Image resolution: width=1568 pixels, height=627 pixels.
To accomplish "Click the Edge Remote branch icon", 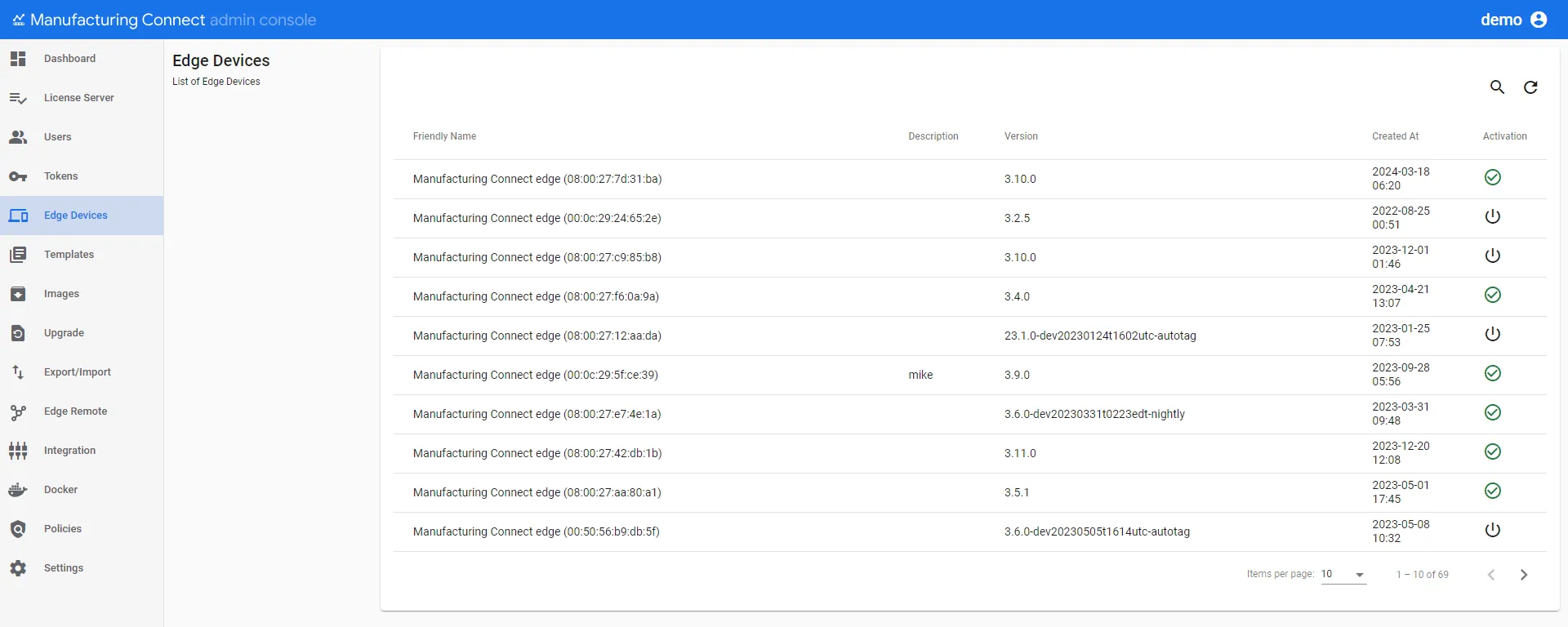I will [x=18, y=411].
